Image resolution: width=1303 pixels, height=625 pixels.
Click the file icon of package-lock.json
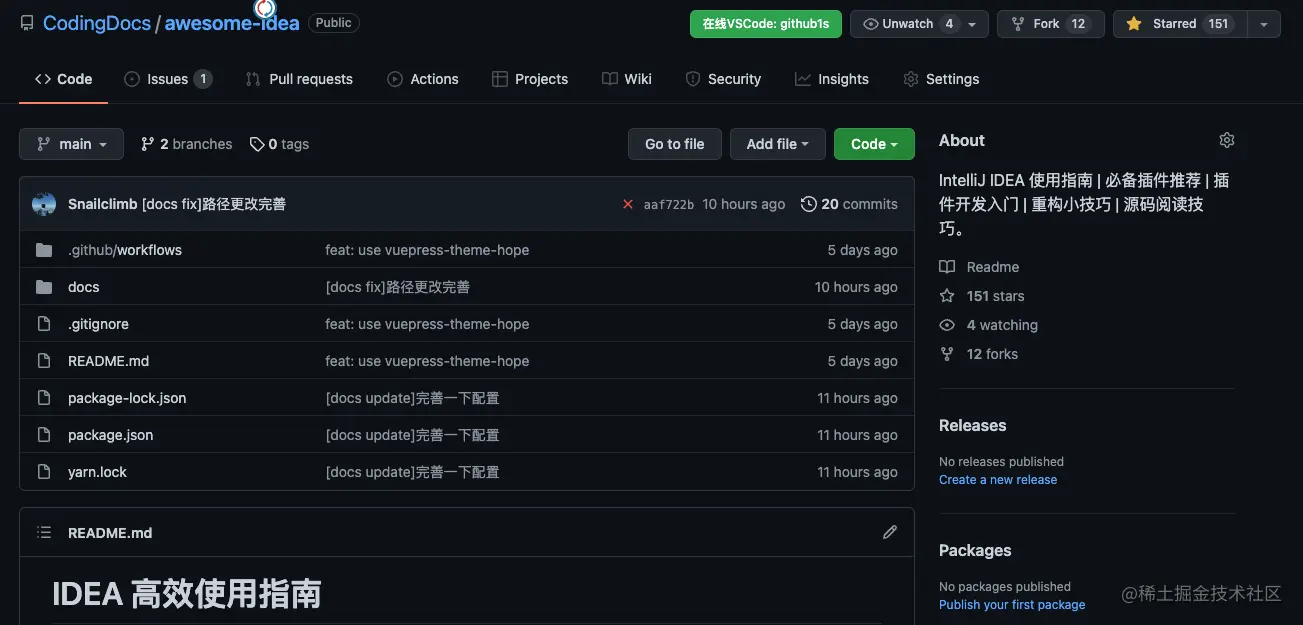point(44,398)
